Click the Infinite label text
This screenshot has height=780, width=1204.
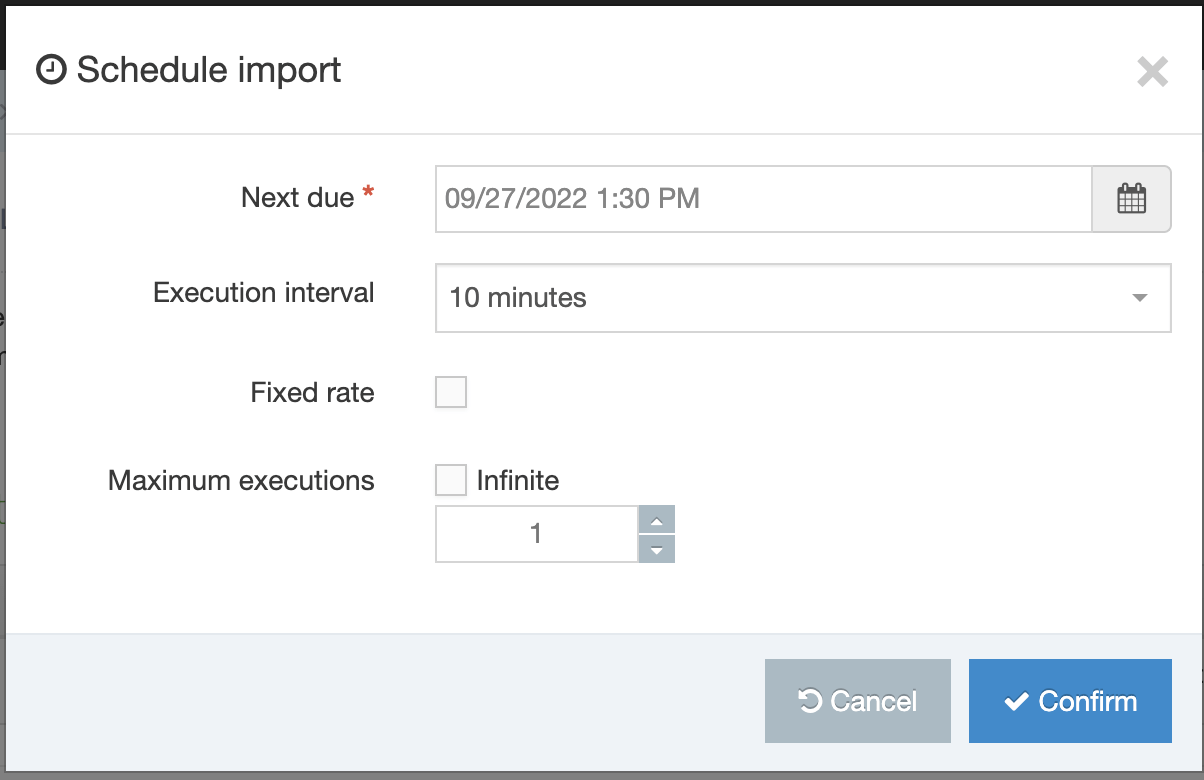tap(517, 481)
